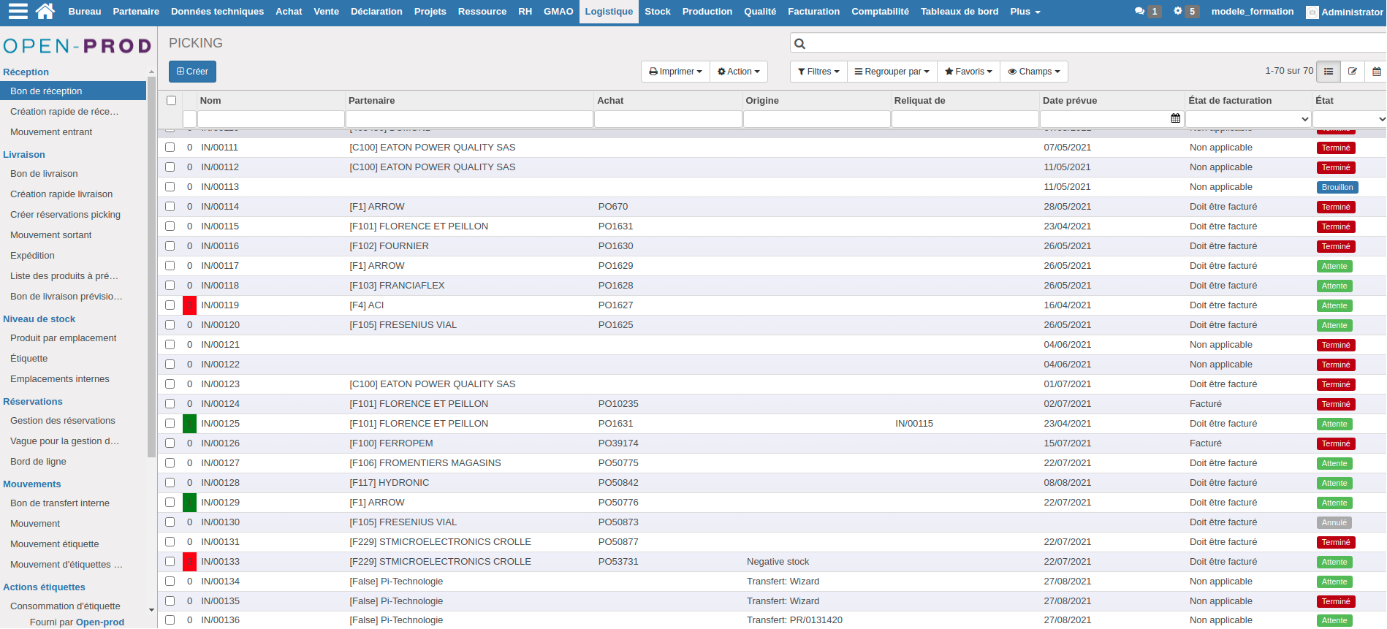Screen dimensions: 1387x629
Task: Open Bon de livraison in the sidebar
Action: click(44, 173)
